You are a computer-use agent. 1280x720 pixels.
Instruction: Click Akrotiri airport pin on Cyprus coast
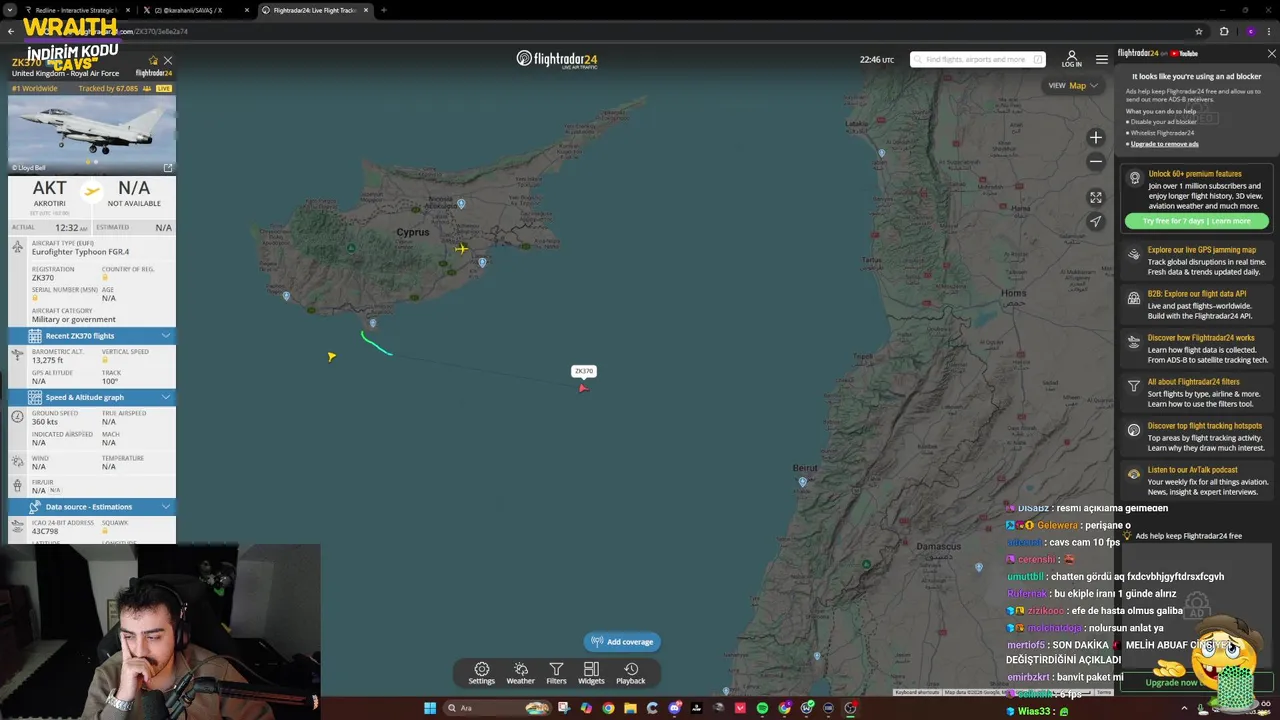(x=372, y=323)
